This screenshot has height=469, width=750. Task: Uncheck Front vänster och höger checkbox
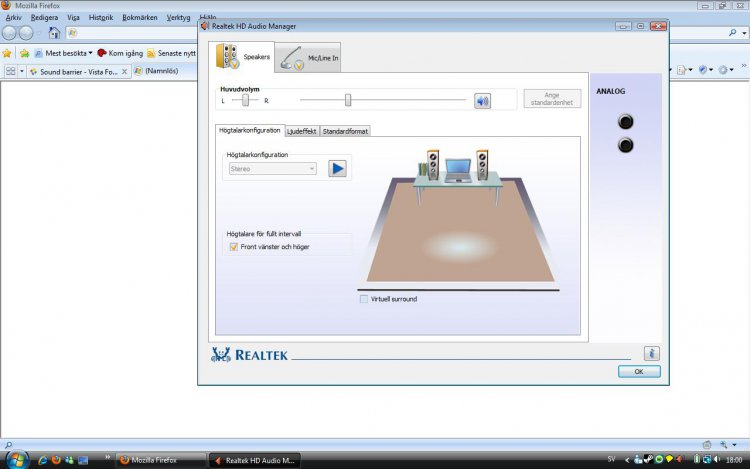[233, 247]
